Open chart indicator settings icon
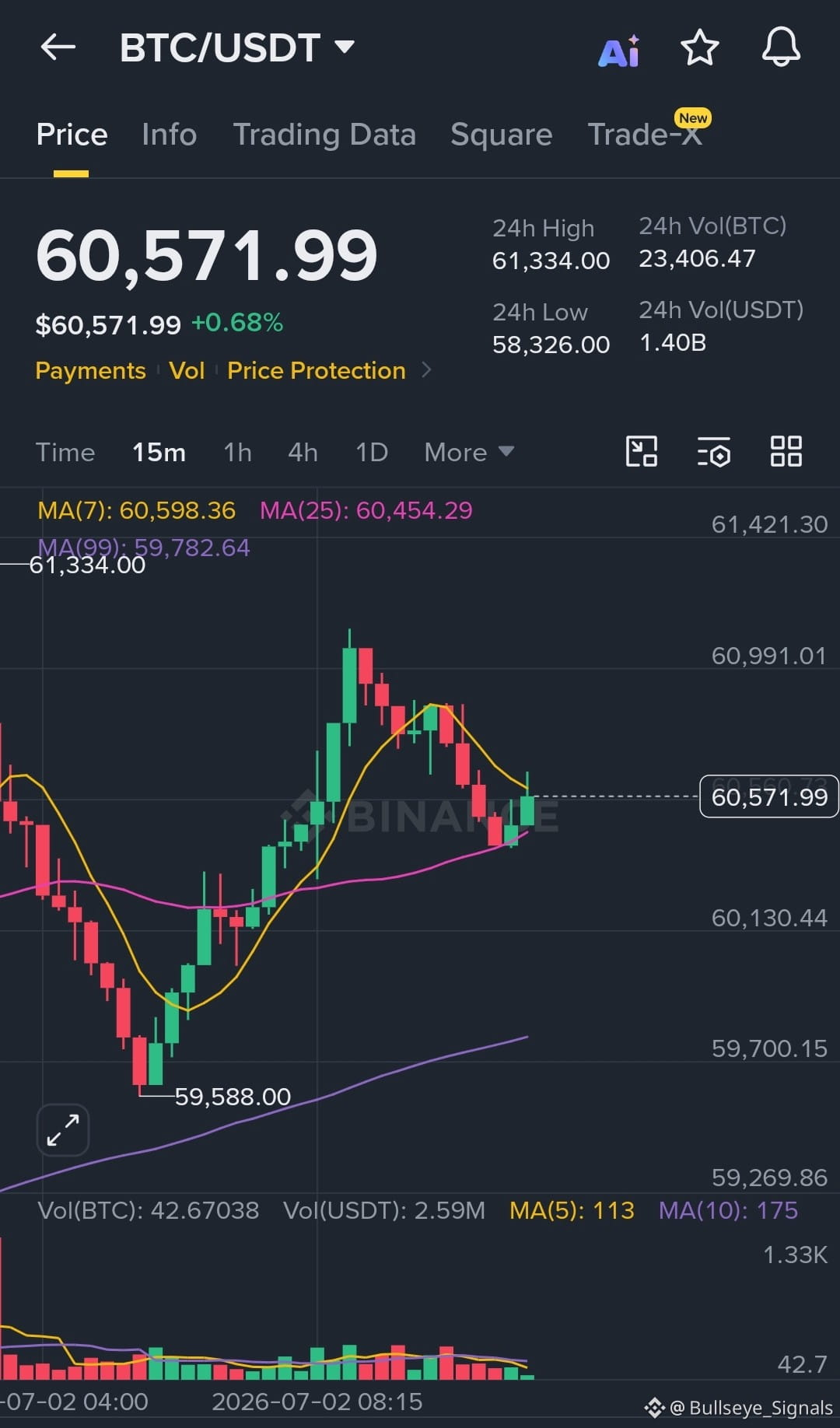The image size is (840, 1428). pyautogui.click(x=713, y=451)
